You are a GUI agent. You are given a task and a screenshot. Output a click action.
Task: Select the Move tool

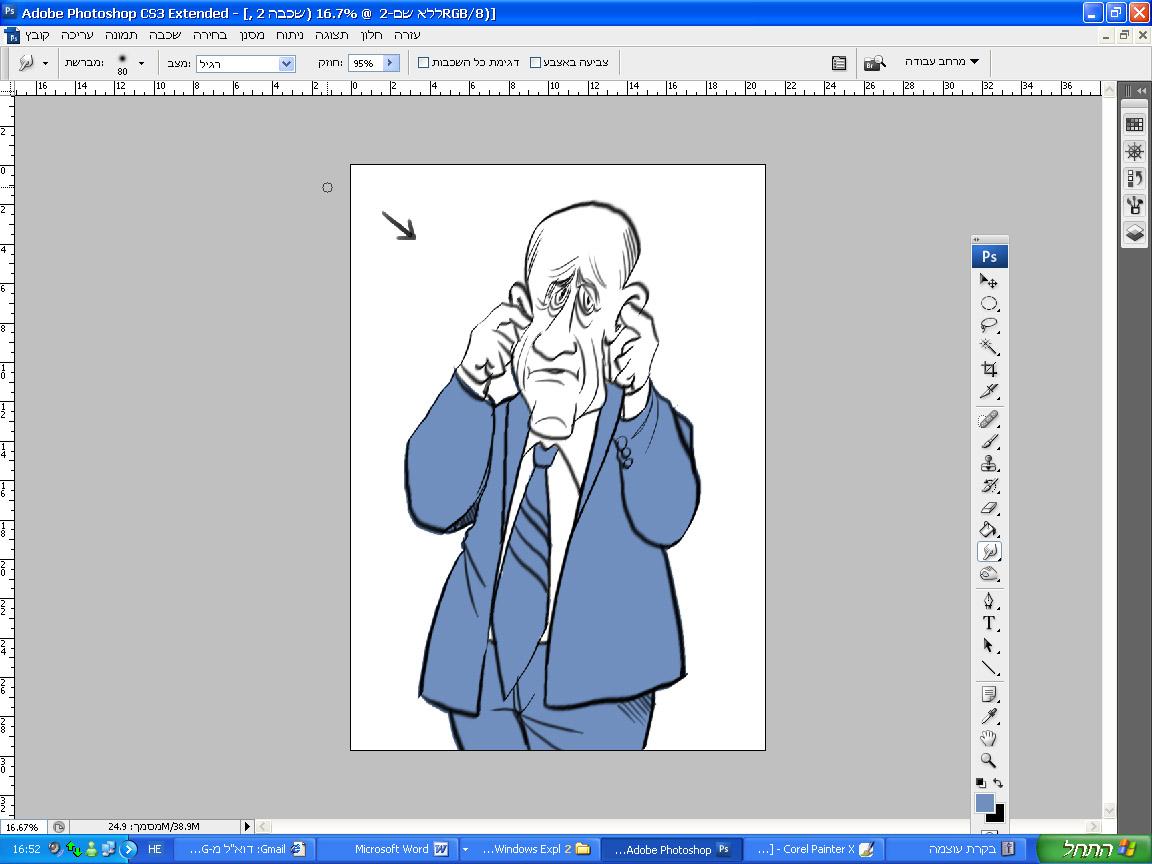(x=989, y=282)
